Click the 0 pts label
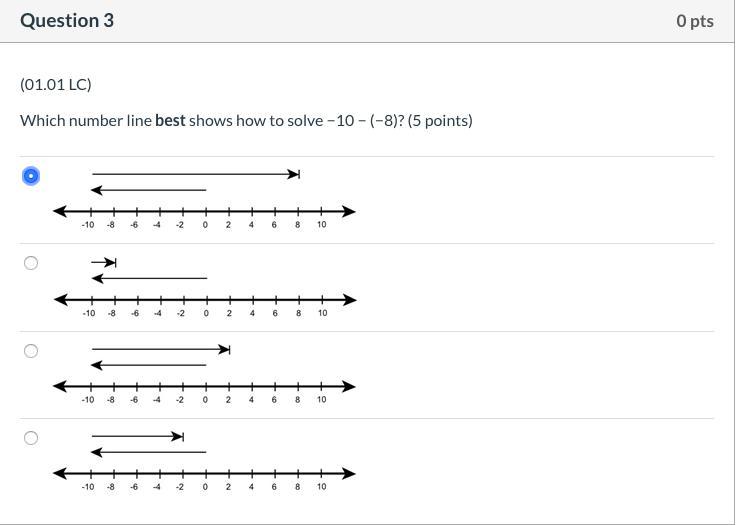This screenshot has height=525, width=736. [x=695, y=21]
